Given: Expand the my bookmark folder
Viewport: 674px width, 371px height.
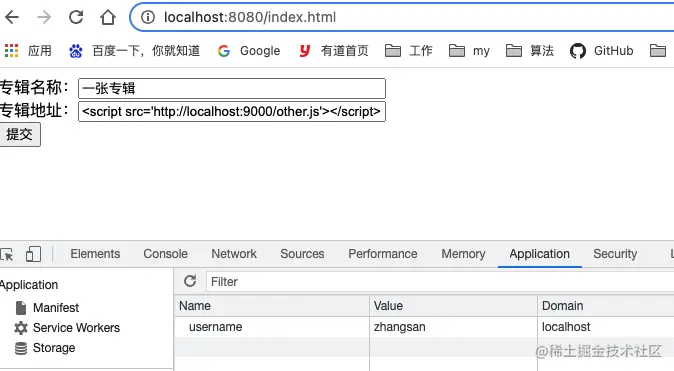Looking at the screenshot, I should click(x=469, y=51).
